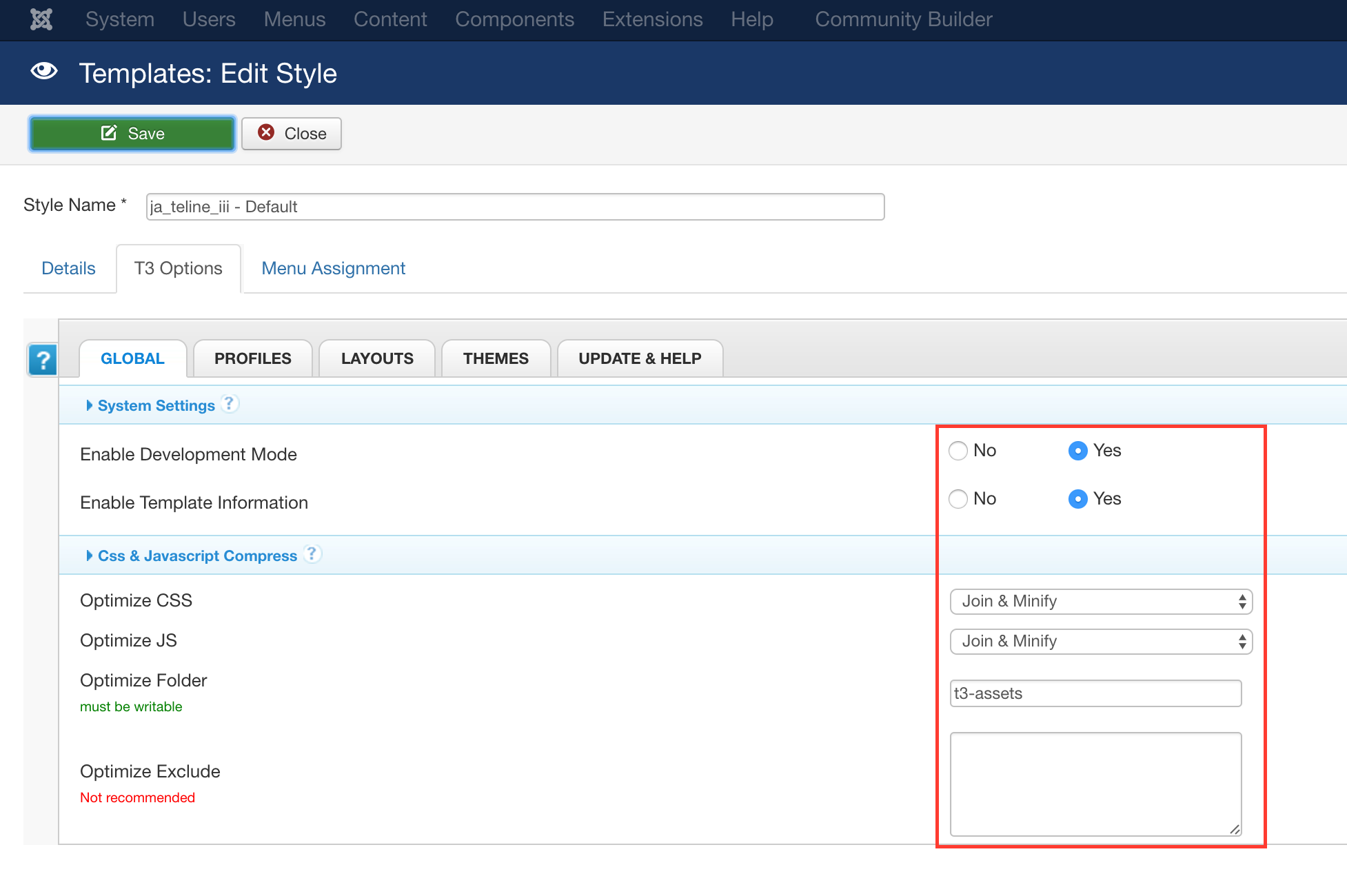Click the blue question mark help box
Screen dimensions: 1347x896
pos(43,360)
